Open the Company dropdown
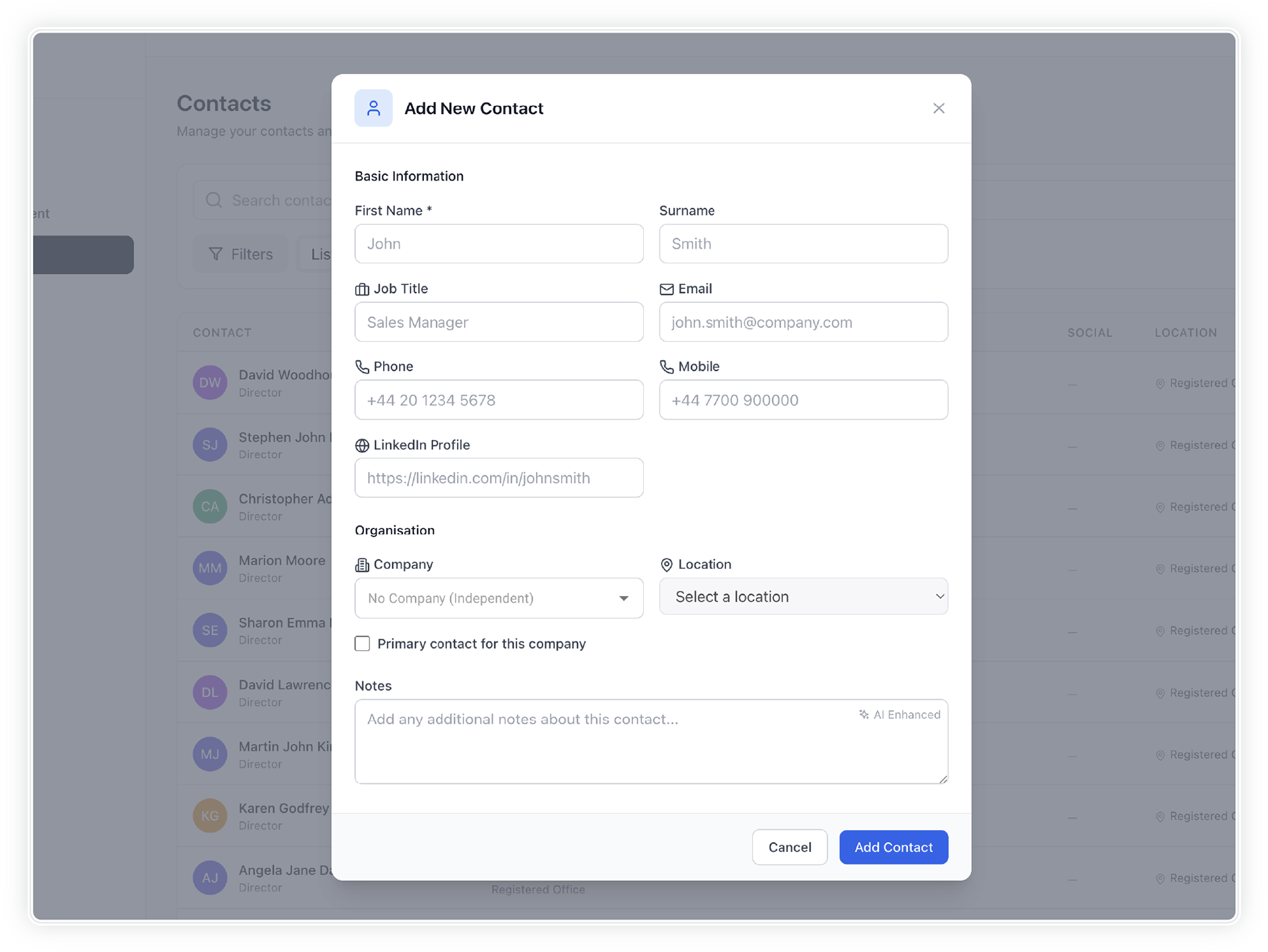The height and width of the screenshot is (952, 1268). (x=498, y=598)
